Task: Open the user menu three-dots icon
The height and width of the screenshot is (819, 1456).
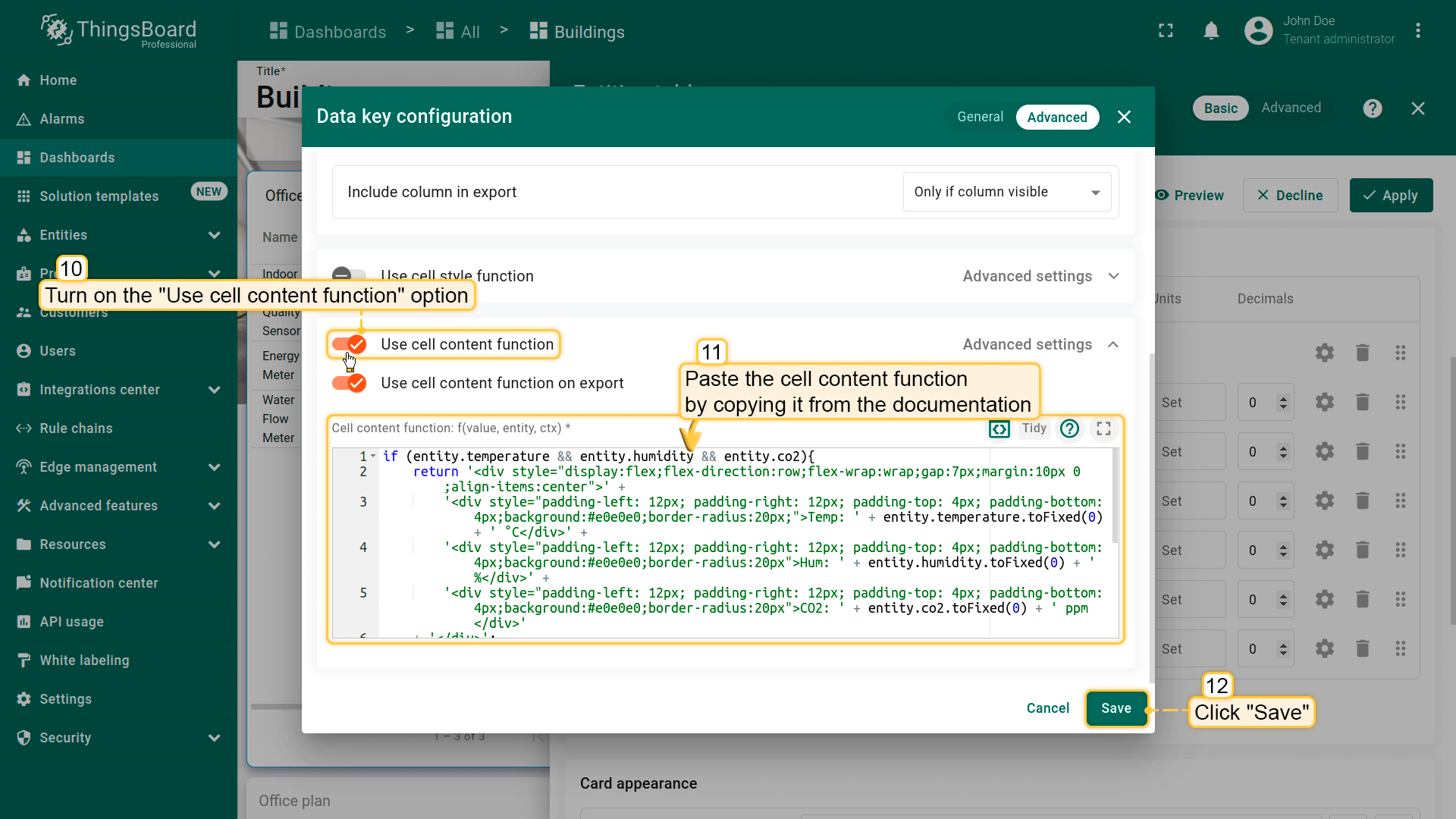Action: coord(1417,31)
